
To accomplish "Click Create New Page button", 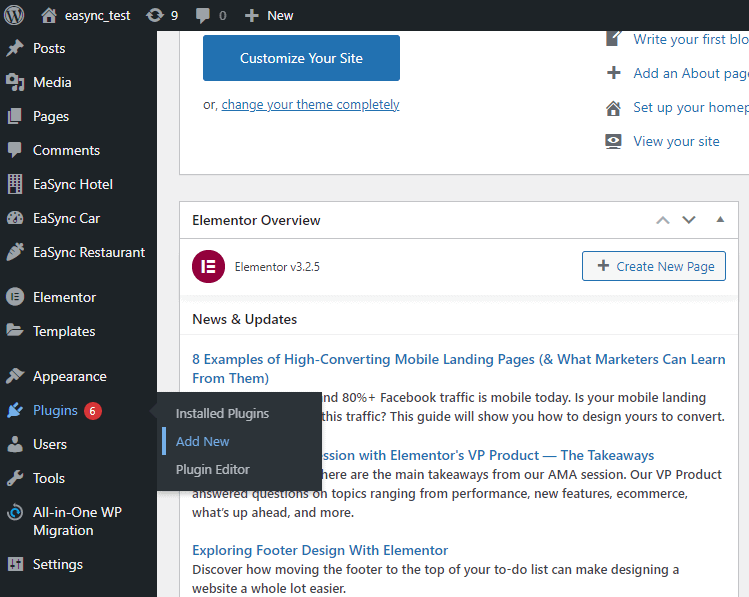I will [x=654, y=266].
